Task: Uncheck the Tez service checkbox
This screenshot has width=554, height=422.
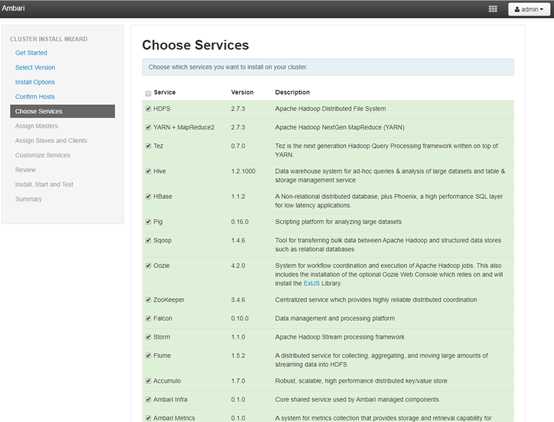Action: click(148, 146)
